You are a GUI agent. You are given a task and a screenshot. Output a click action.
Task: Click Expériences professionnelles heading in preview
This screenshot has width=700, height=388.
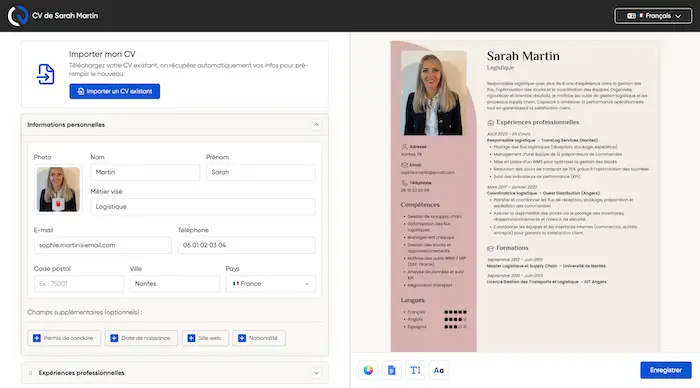[x=538, y=122]
